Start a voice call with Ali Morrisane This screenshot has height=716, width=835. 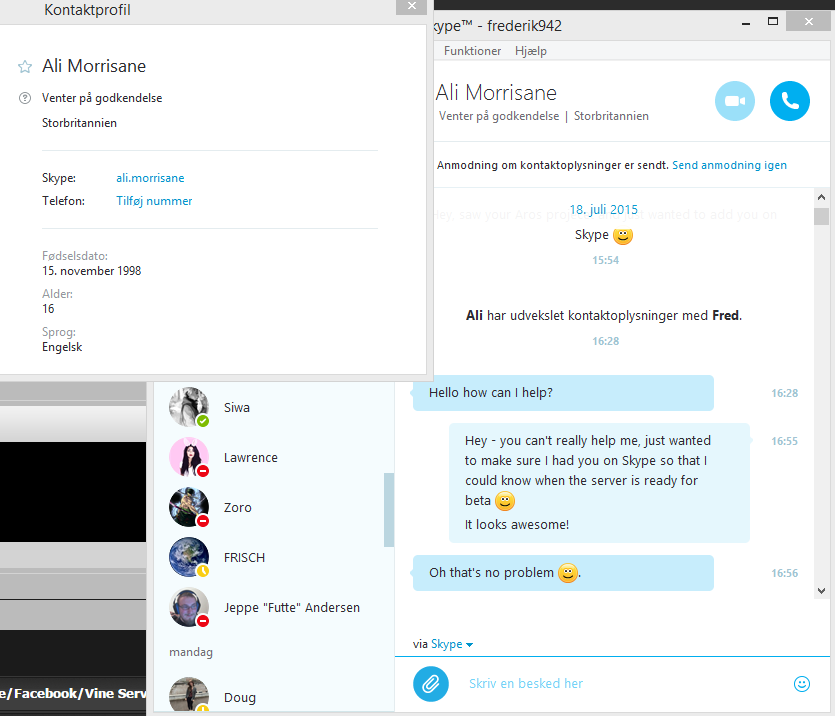790,101
